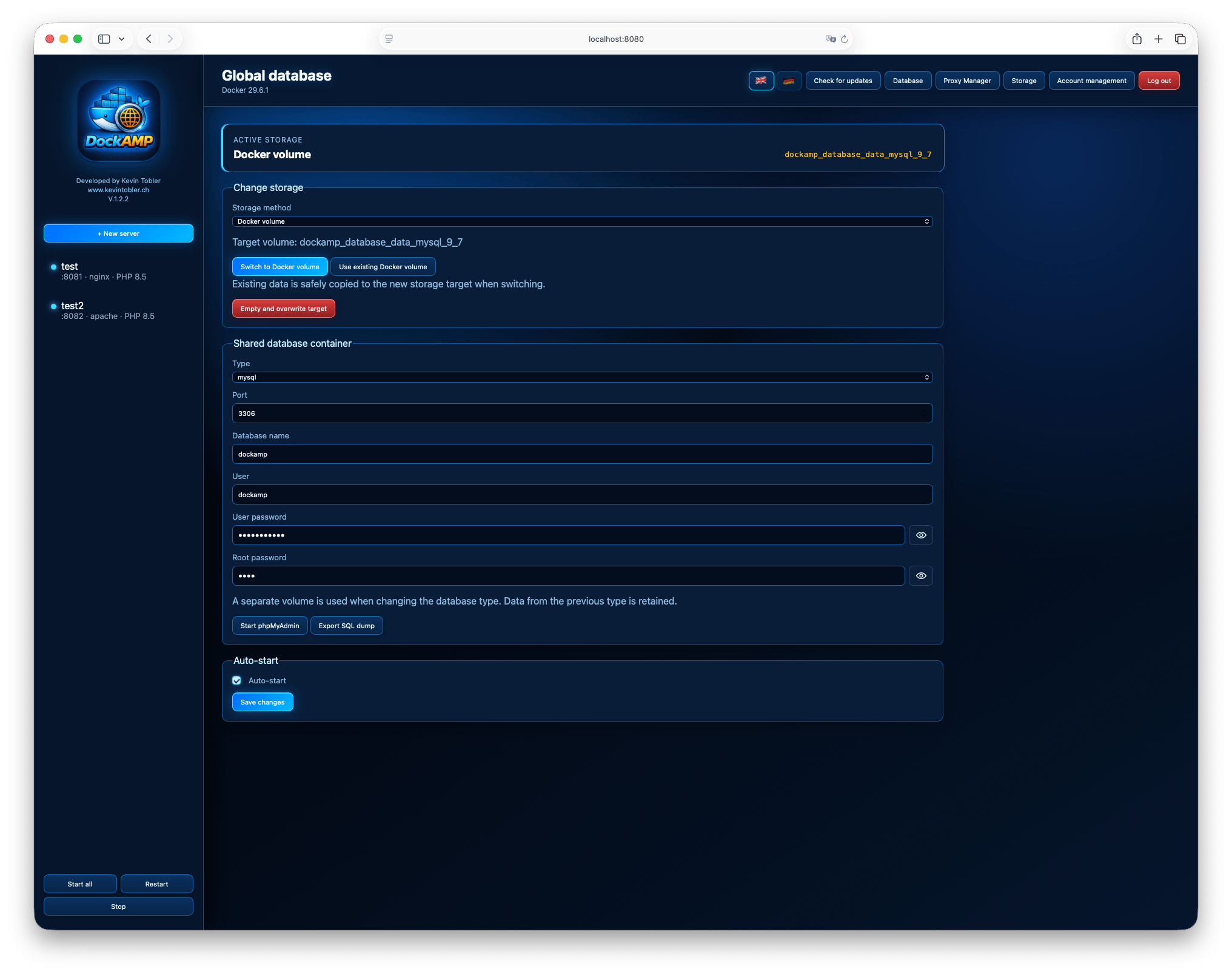Viewport: 1232px width, 975px height.
Task: Click the translate icon in address bar
Action: [830, 39]
